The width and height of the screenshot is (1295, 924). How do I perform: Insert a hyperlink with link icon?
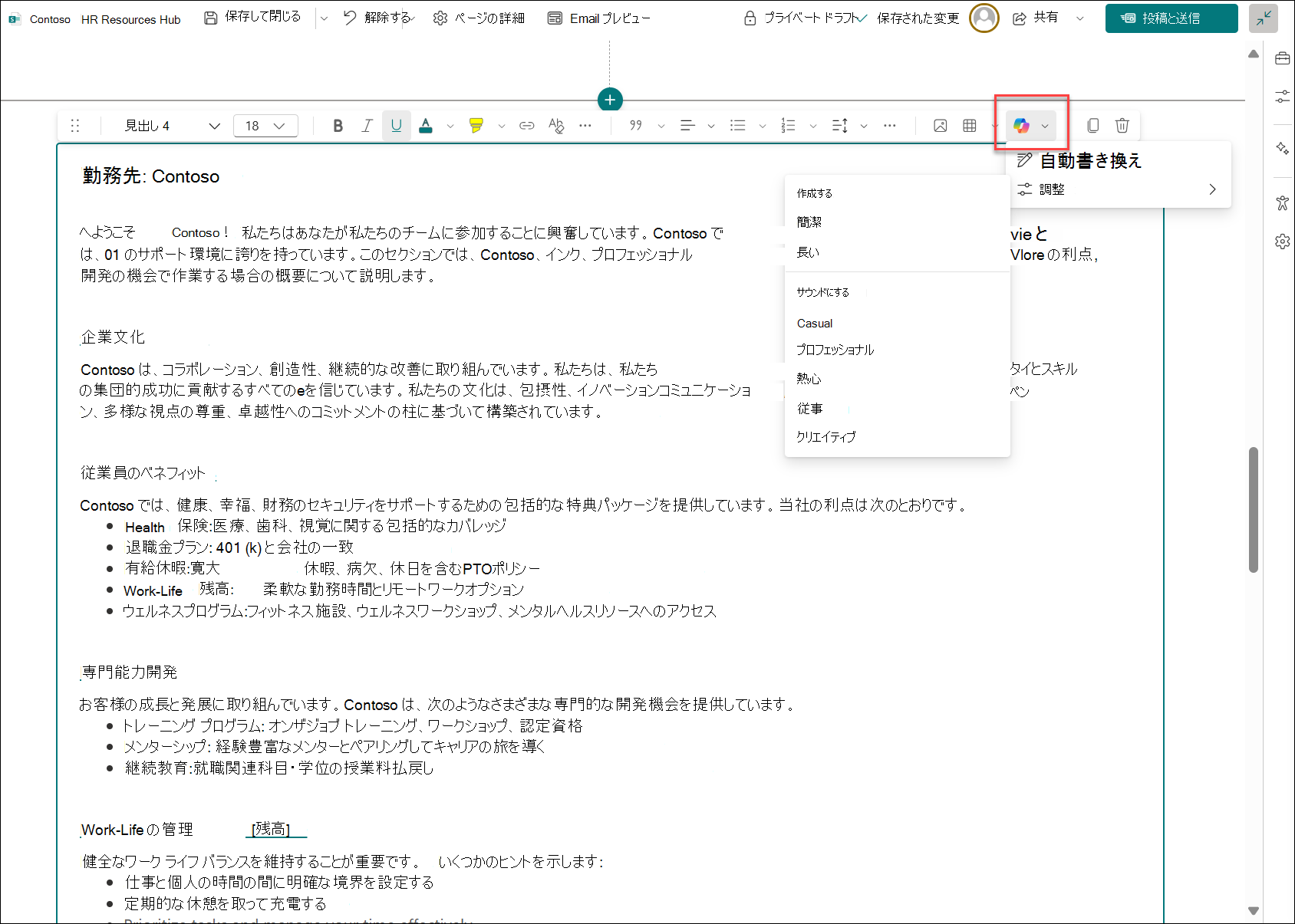[x=526, y=126]
